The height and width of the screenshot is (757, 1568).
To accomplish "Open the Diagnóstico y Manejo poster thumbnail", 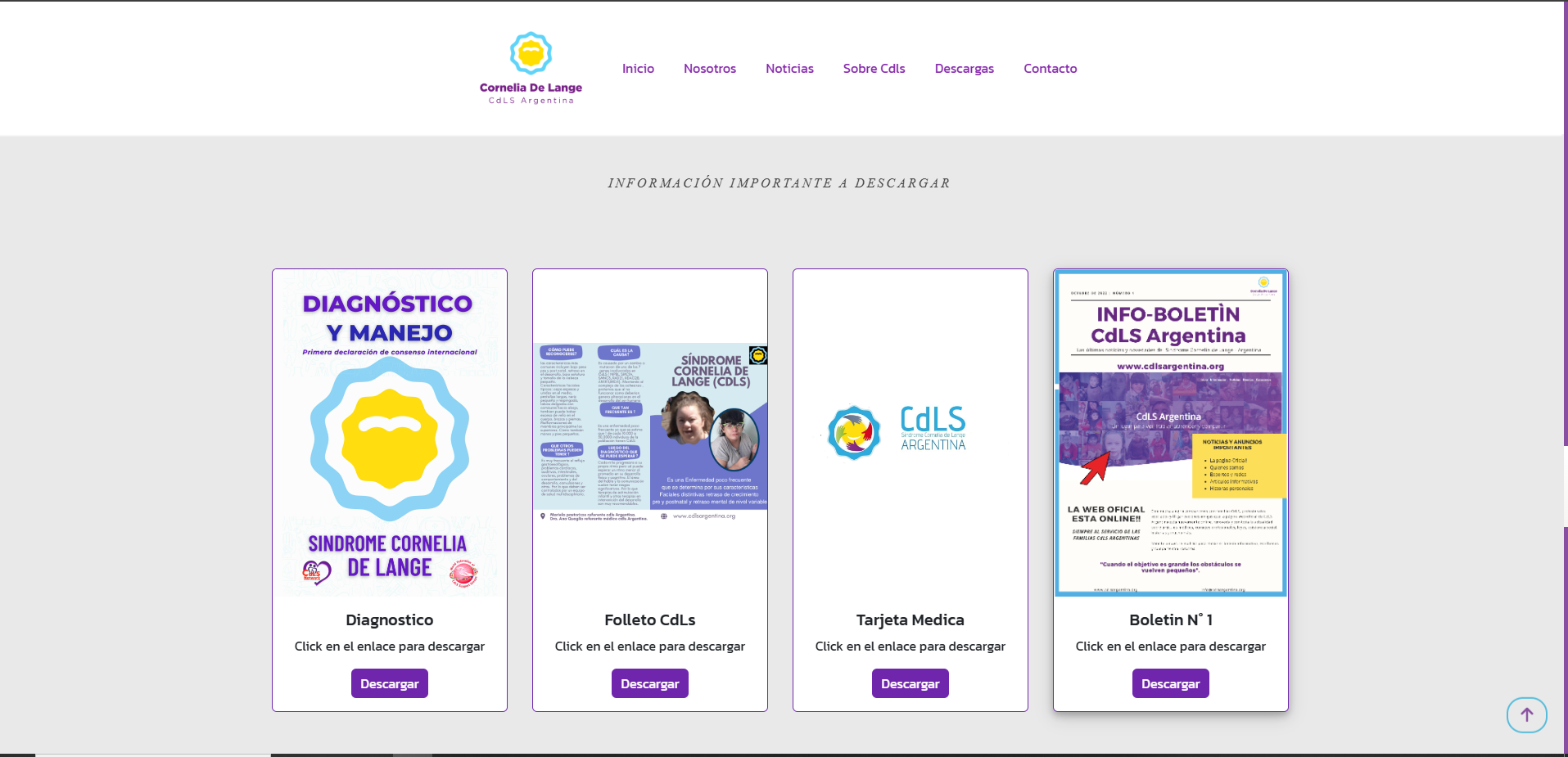I will point(389,434).
